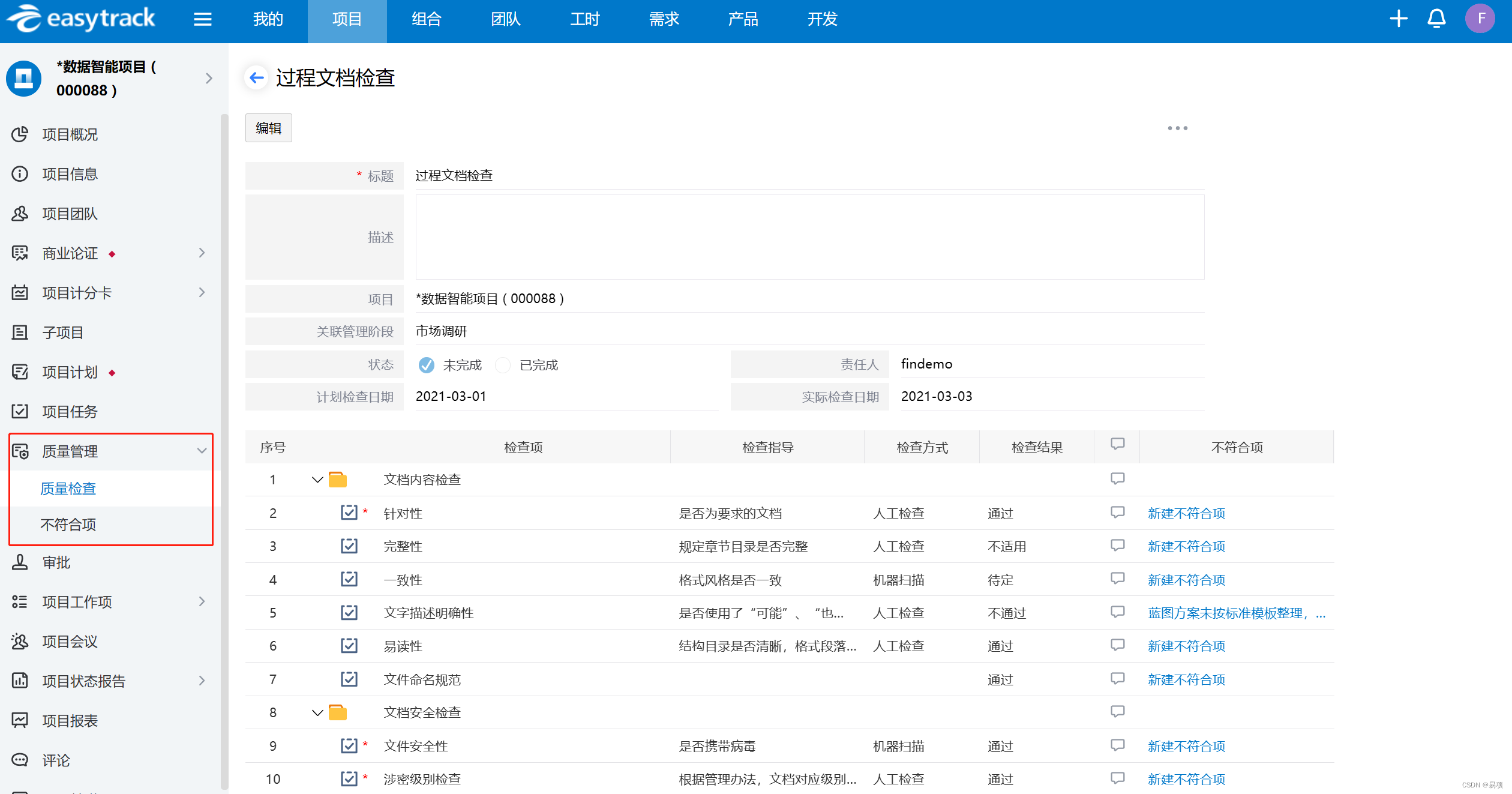
Task: Select the 未完成 status radio
Action: pyautogui.click(x=427, y=365)
